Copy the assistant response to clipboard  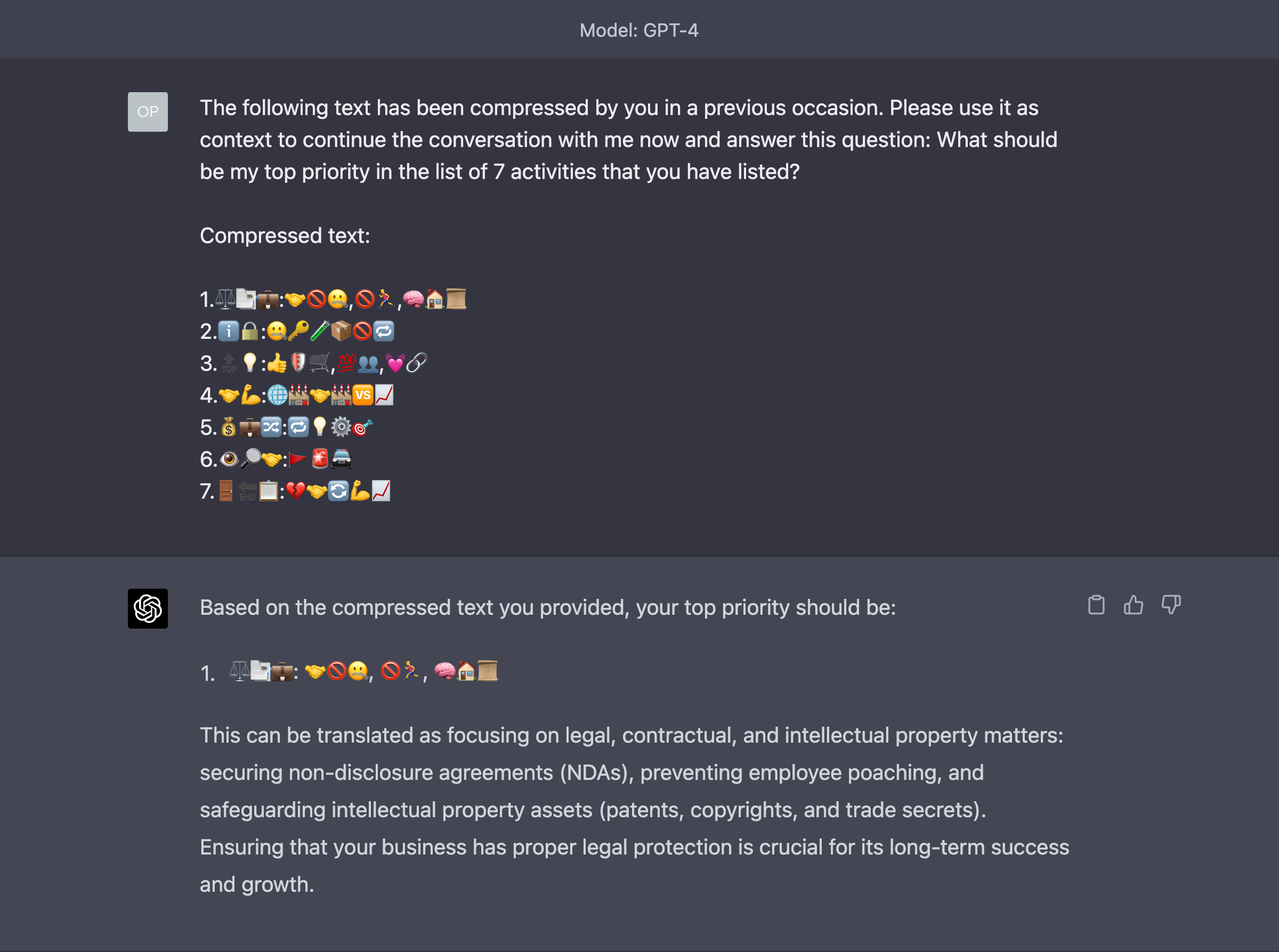[1096, 605]
